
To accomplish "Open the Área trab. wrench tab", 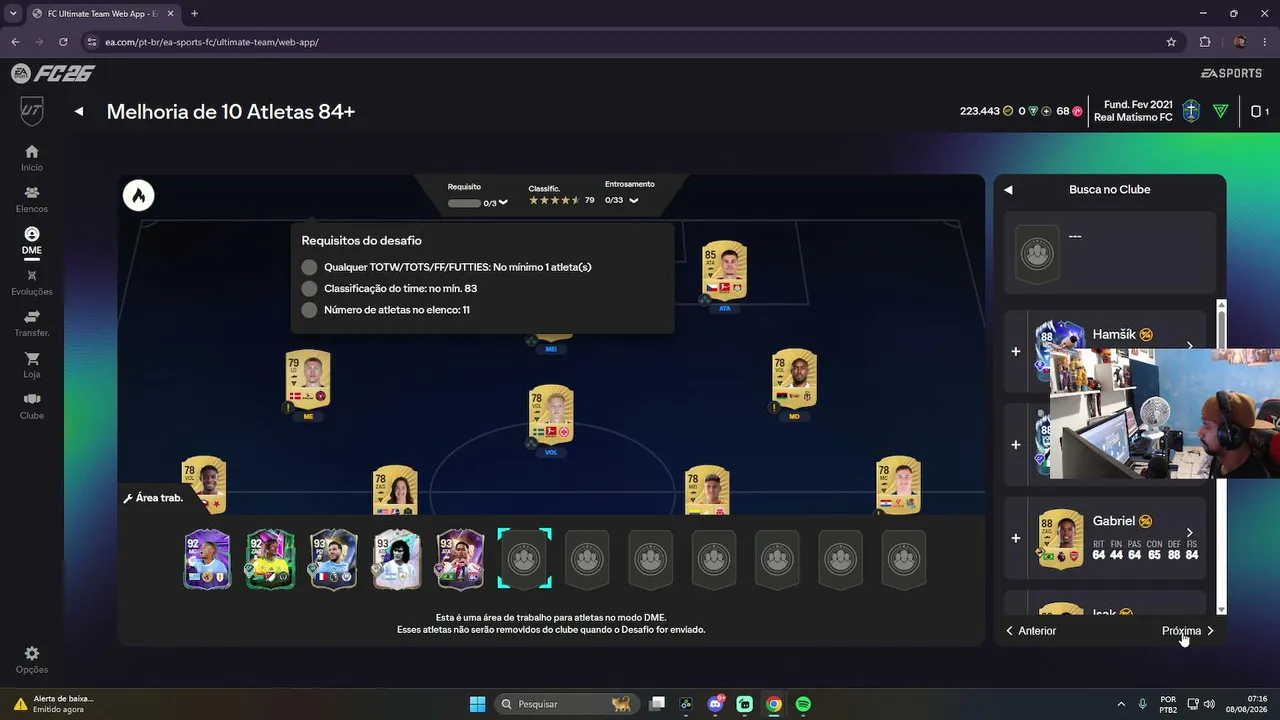I will (x=153, y=498).
